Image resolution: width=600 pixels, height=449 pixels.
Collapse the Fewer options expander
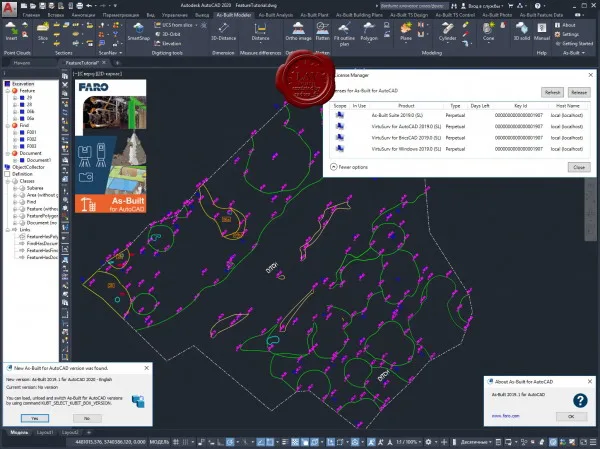click(x=334, y=167)
